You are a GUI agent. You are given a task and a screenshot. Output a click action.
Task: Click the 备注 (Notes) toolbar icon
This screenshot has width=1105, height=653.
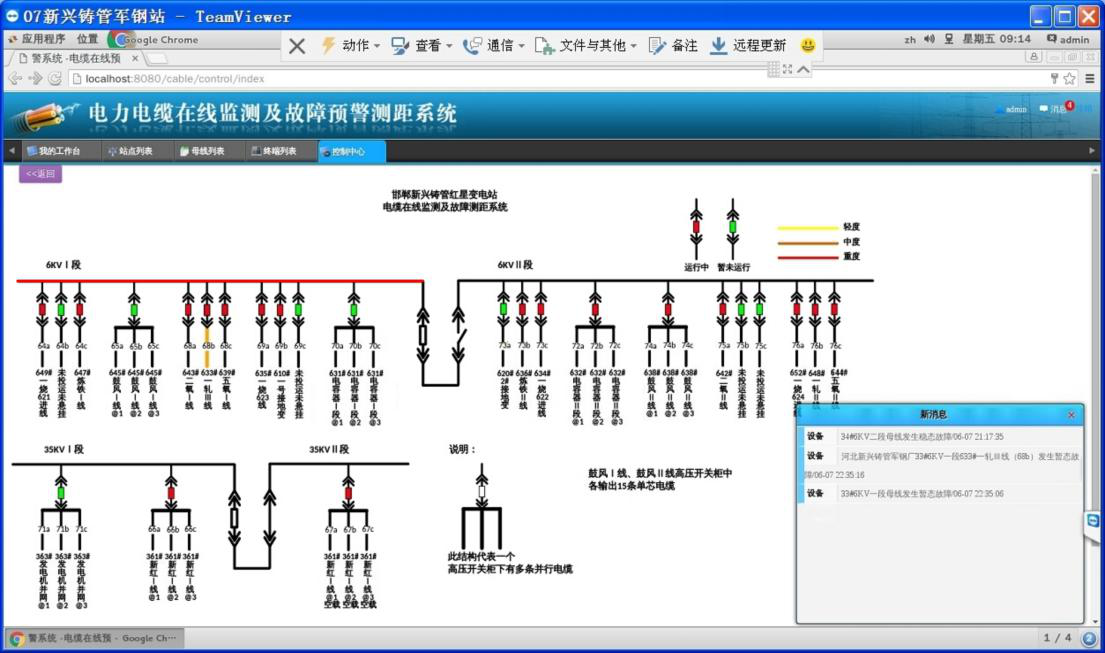(x=673, y=46)
